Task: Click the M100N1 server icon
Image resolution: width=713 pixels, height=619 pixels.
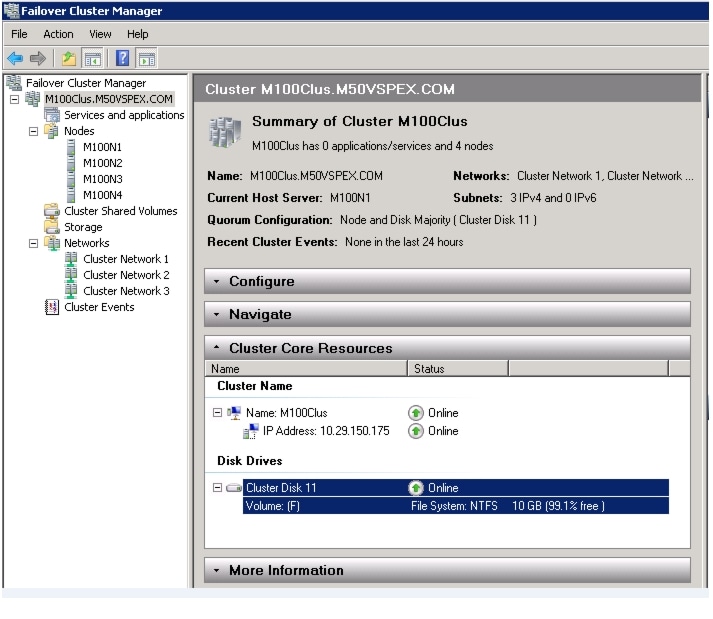Action: [x=70, y=147]
